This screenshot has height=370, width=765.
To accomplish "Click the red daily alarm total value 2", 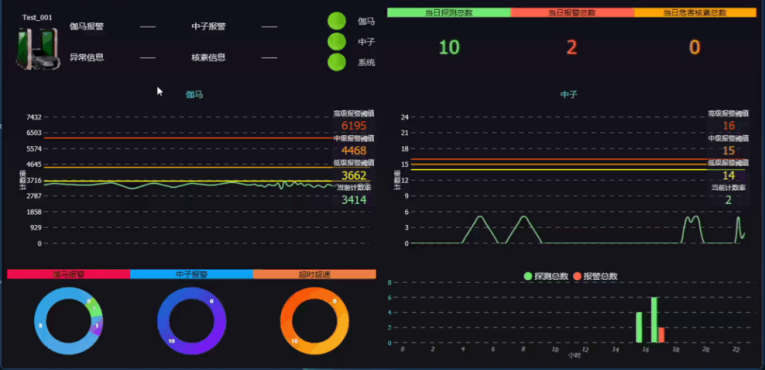I will point(572,47).
